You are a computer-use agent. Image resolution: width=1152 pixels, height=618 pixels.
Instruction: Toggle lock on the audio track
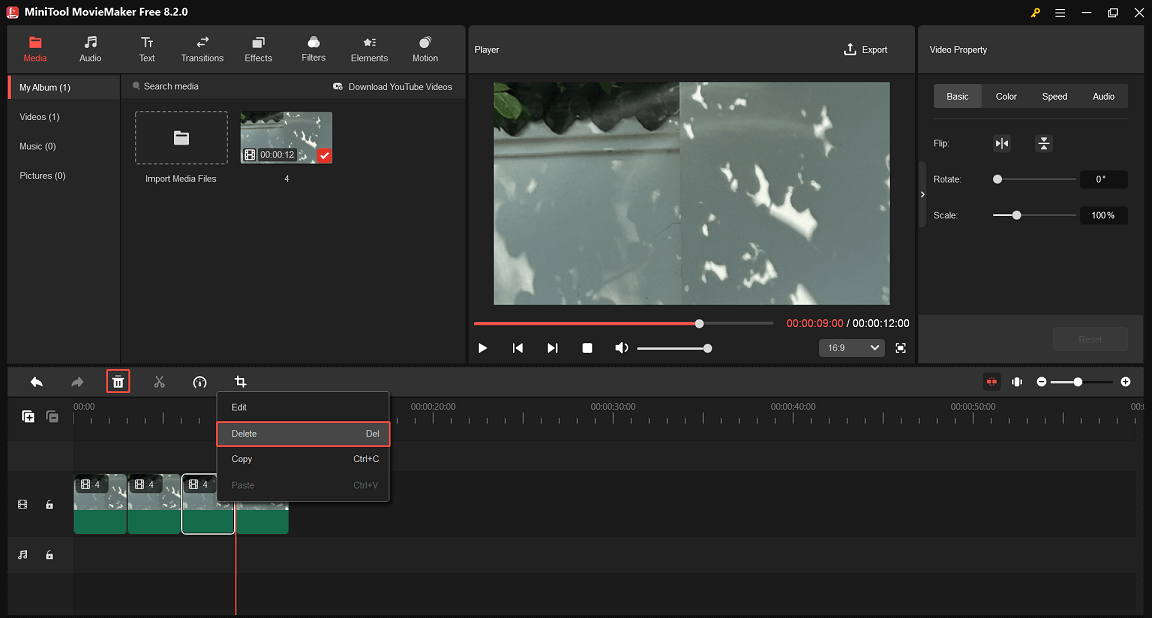coord(49,555)
